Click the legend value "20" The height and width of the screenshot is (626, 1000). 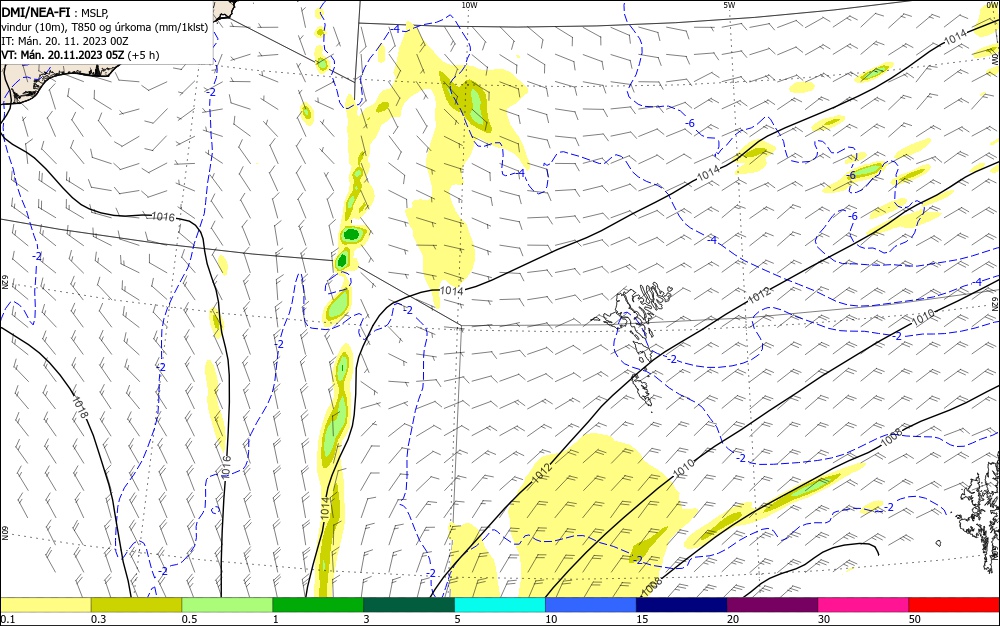point(733,619)
